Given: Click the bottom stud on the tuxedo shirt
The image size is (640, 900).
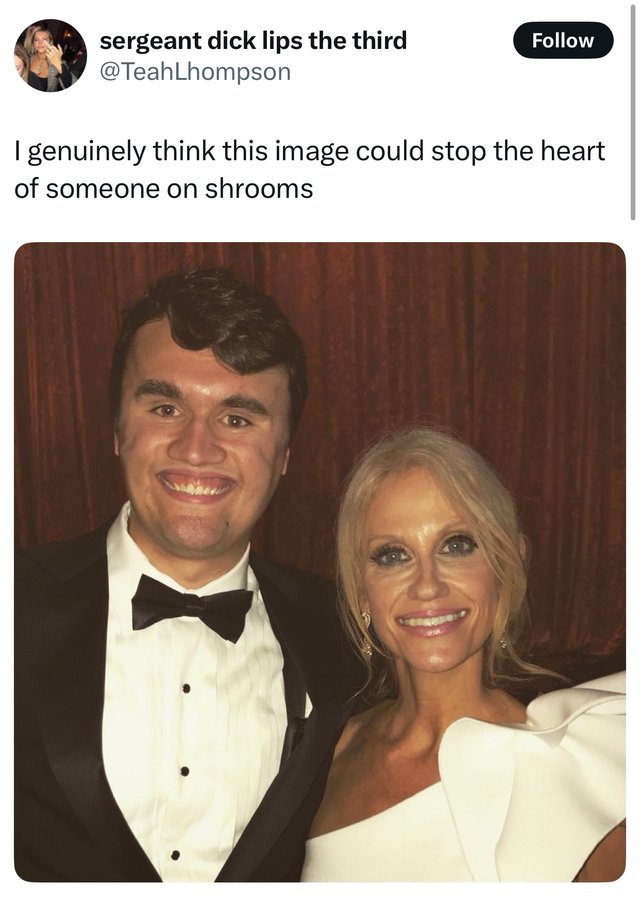Looking at the screenshot, I should (176, 855).
